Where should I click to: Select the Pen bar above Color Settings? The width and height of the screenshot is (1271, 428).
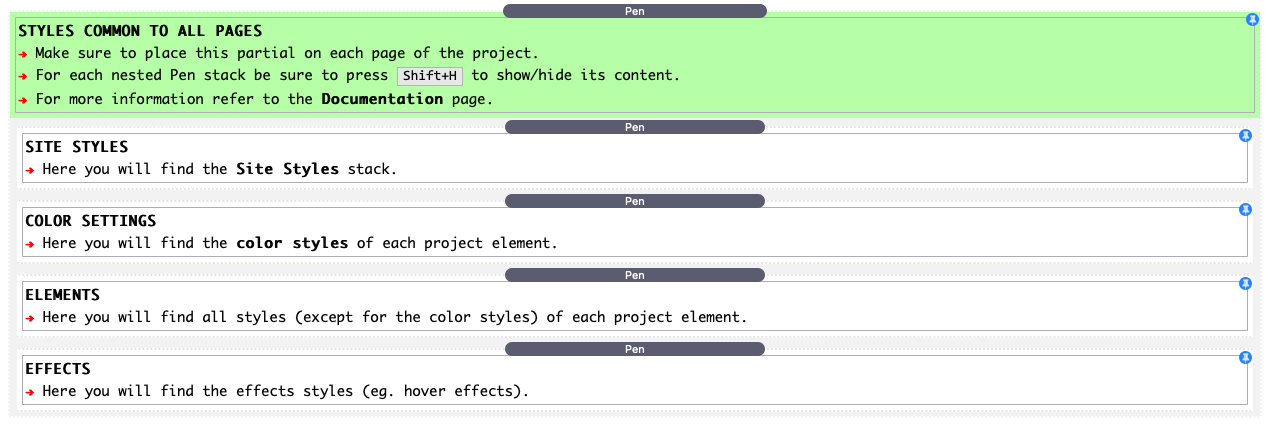pyautogui.click(x=634, y=201)
